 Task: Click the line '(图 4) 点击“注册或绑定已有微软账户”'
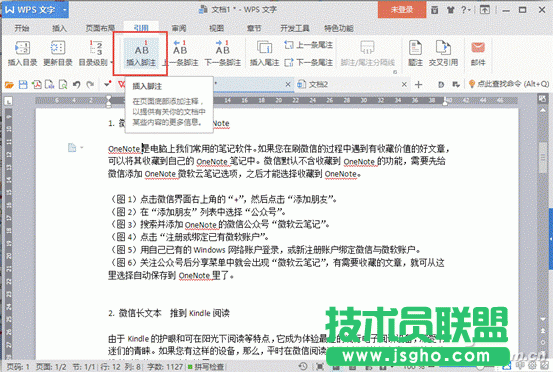pyautogui.click(x=189, y=237)
